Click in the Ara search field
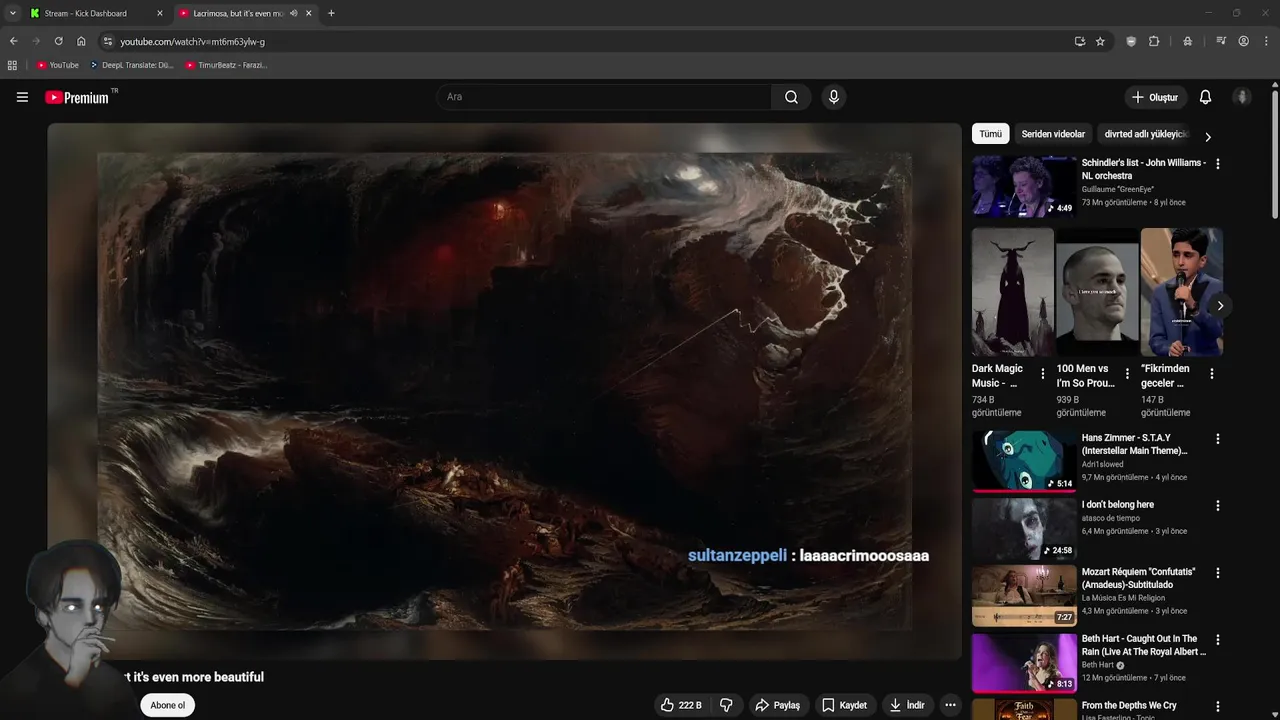Screen dimensions: 1280x720 point(604,97)
